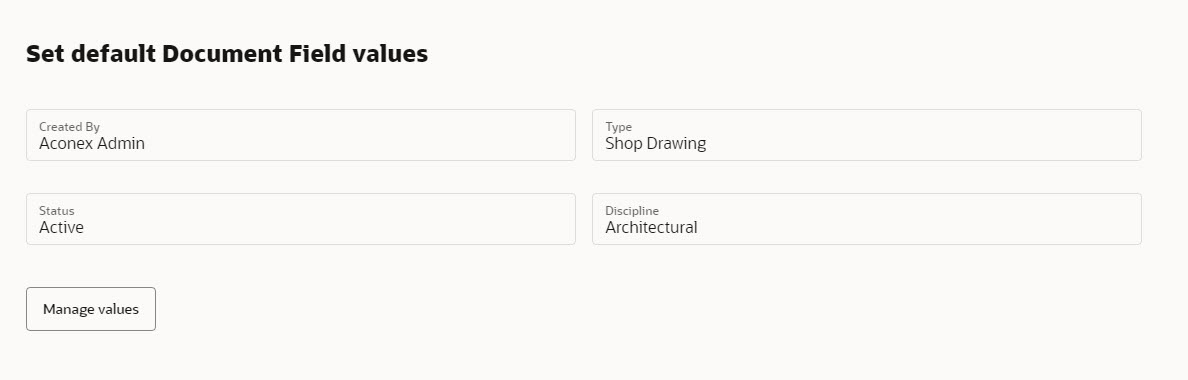Viewport: 1188px width, 380px height.
Task: Focus the Status box in the left column
Action: (x=301, y=219)
